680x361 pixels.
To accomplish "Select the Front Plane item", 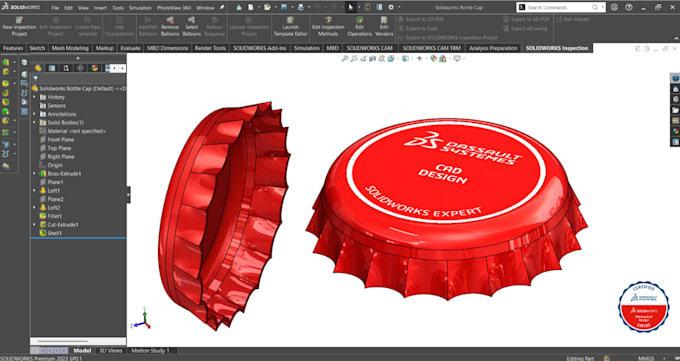I will [60, 140].
